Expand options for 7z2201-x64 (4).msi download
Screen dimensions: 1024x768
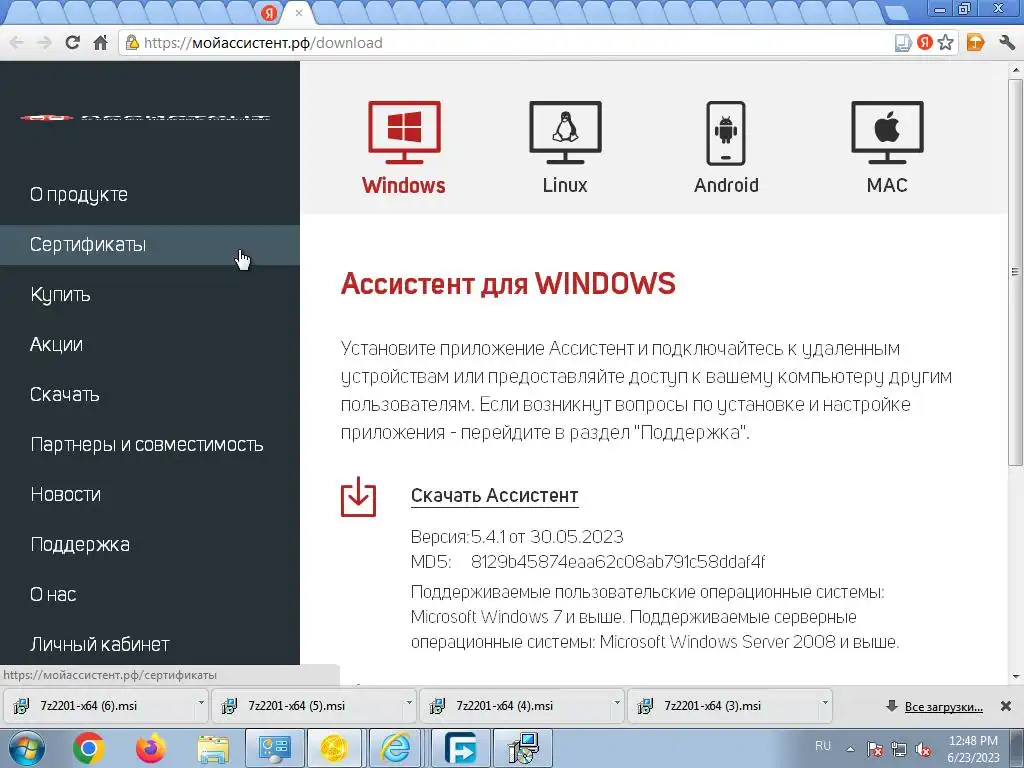click(x=616, y=704)
